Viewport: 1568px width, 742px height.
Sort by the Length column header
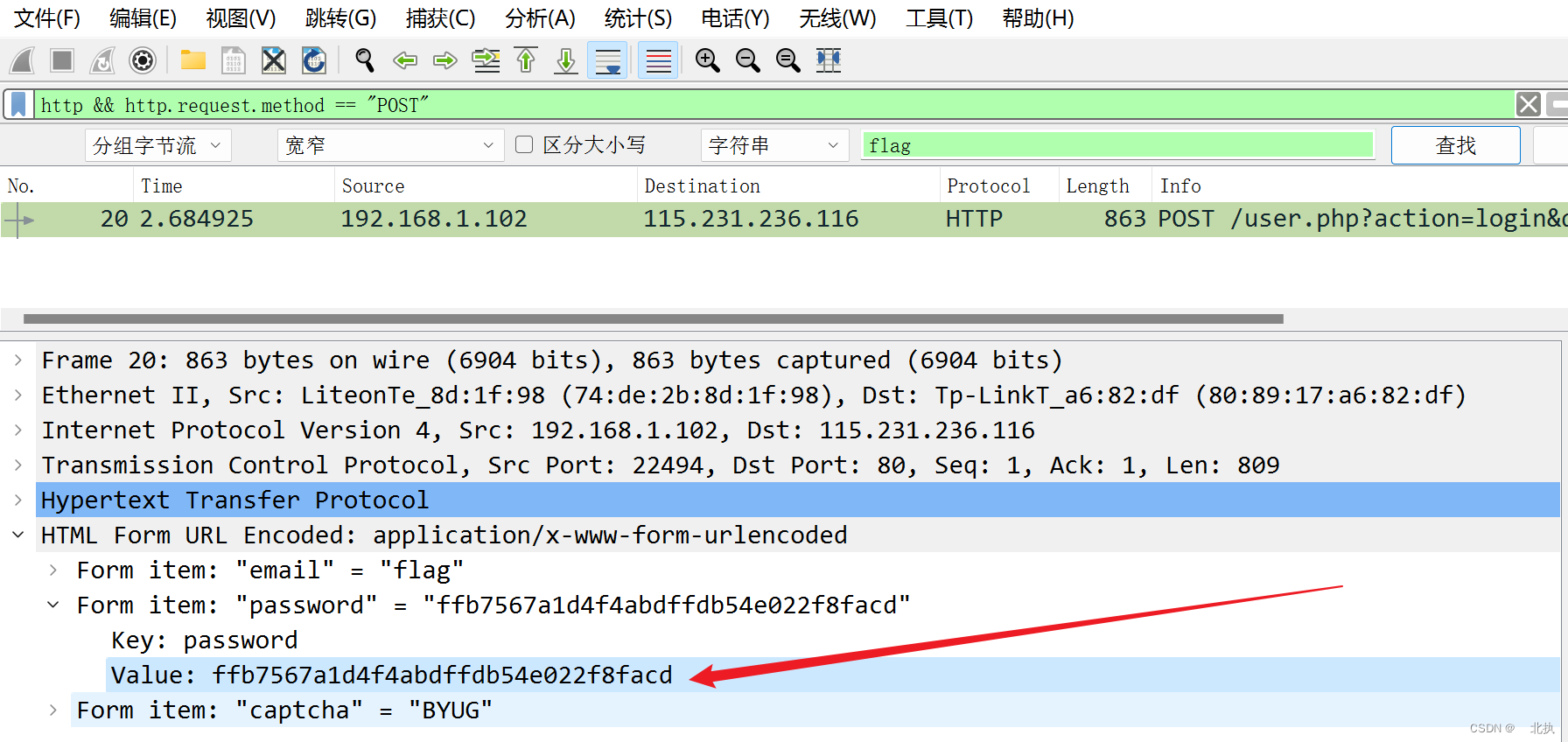pyautogui.click(x=1106, y=185)
